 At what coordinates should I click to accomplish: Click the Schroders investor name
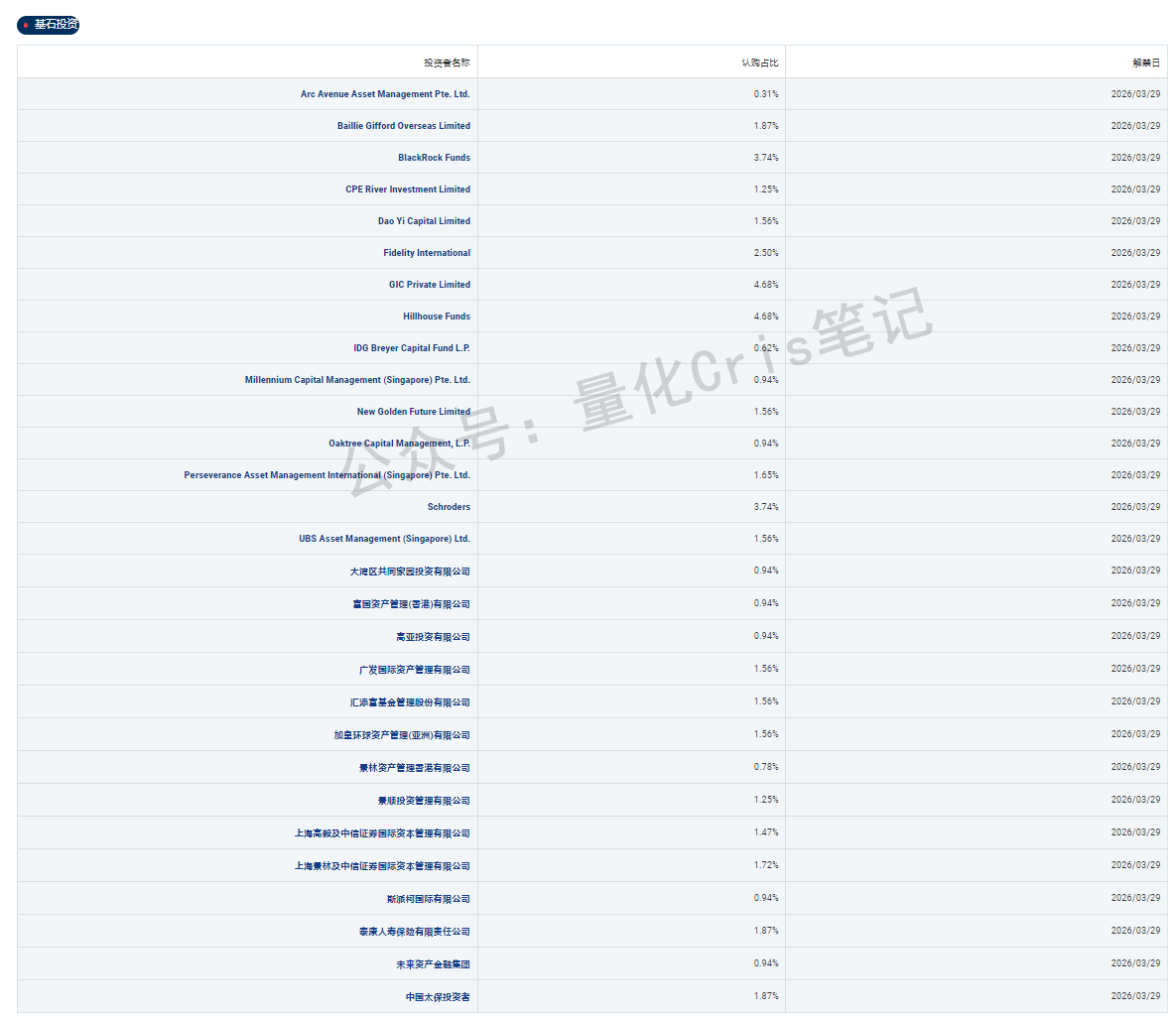pyautogui.click(x=450, y=507)
